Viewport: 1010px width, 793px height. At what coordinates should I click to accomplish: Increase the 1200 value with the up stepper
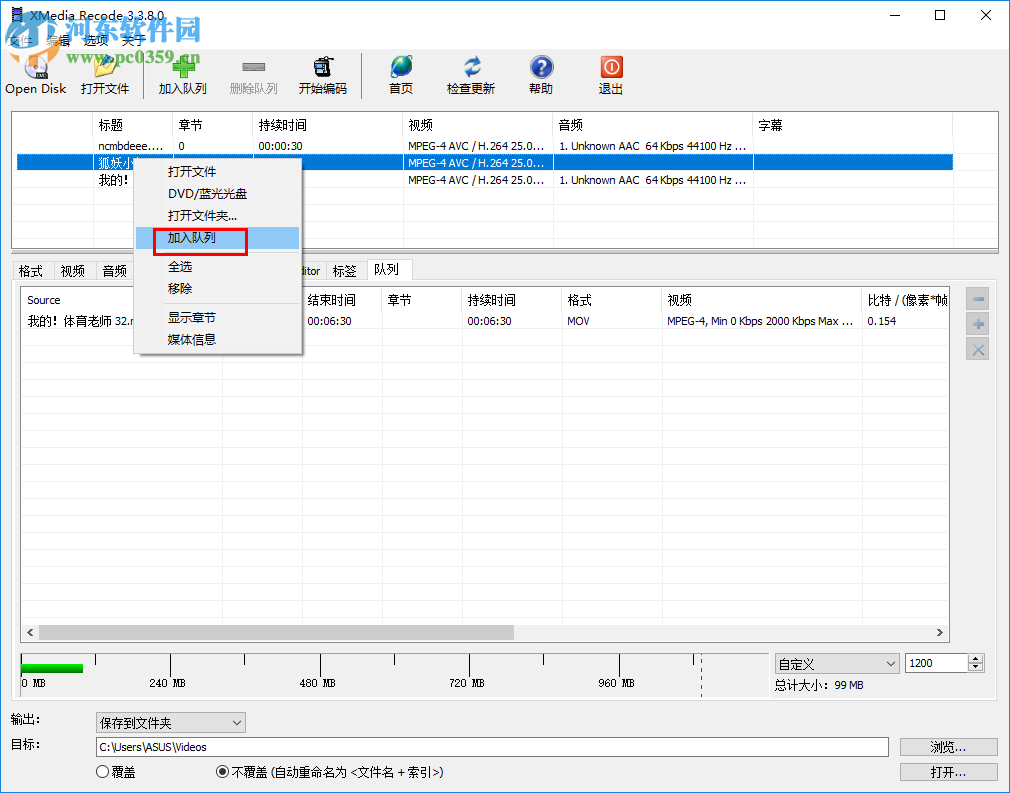coord(975,658)
